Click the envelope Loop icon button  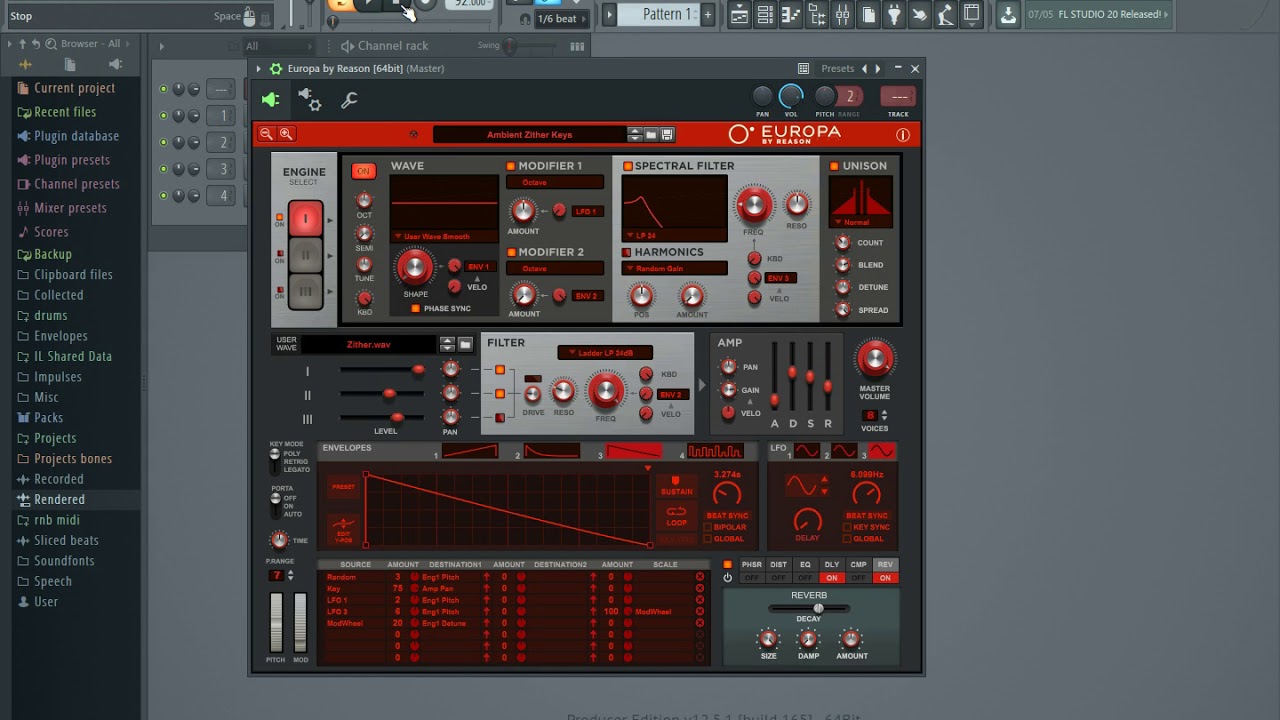pyautogui.click(x=676, y=515)
